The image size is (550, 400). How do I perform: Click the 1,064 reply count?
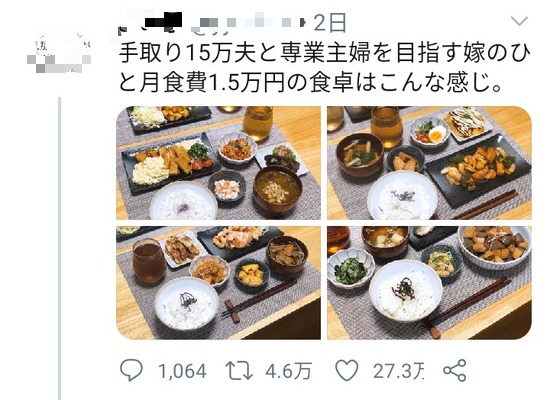point(182,371)
